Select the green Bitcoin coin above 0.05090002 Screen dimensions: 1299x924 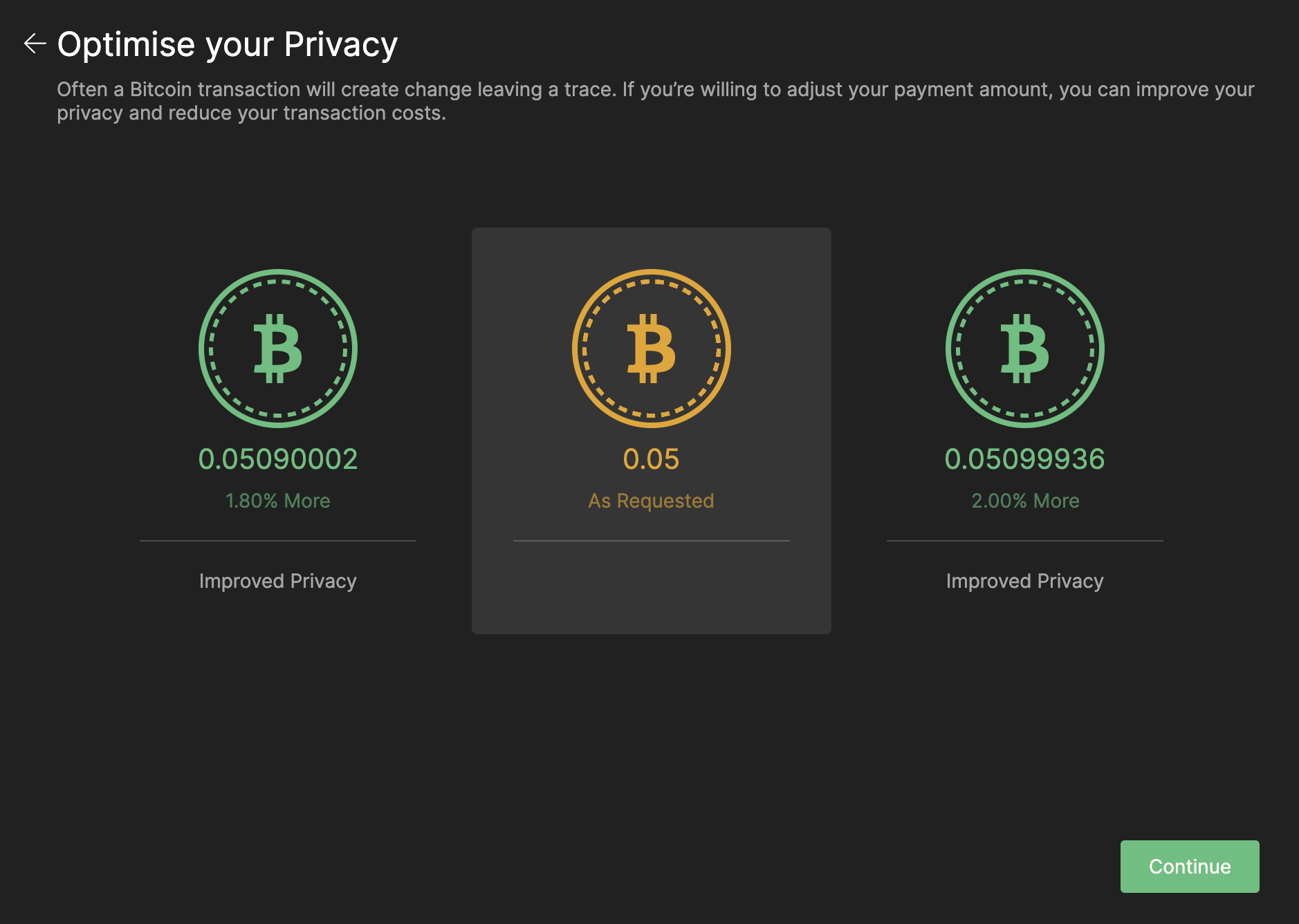[x=278, y=349]
